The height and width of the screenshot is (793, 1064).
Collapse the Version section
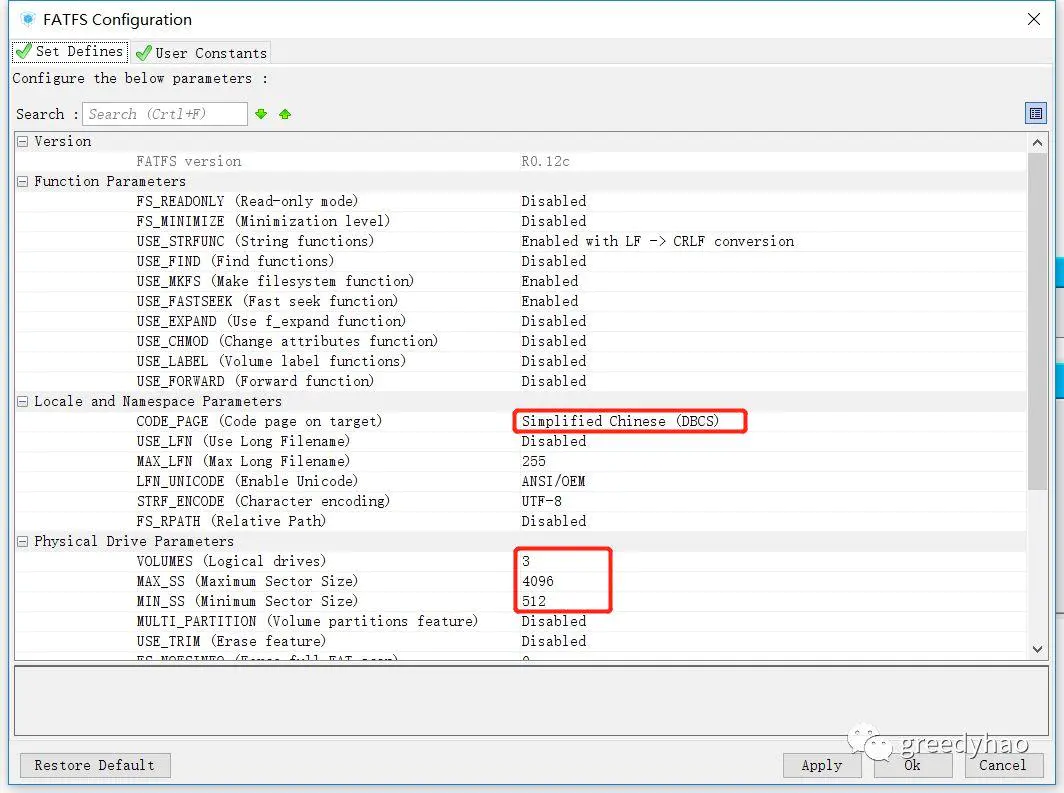21,141
